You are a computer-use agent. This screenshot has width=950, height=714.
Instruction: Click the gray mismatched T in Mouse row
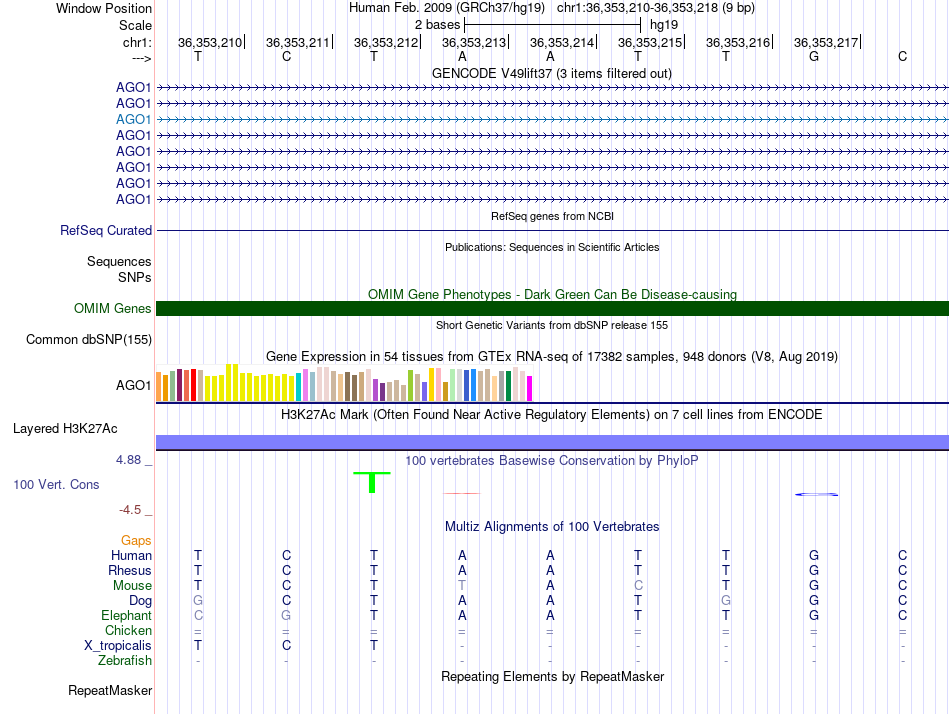coord(462,586)
